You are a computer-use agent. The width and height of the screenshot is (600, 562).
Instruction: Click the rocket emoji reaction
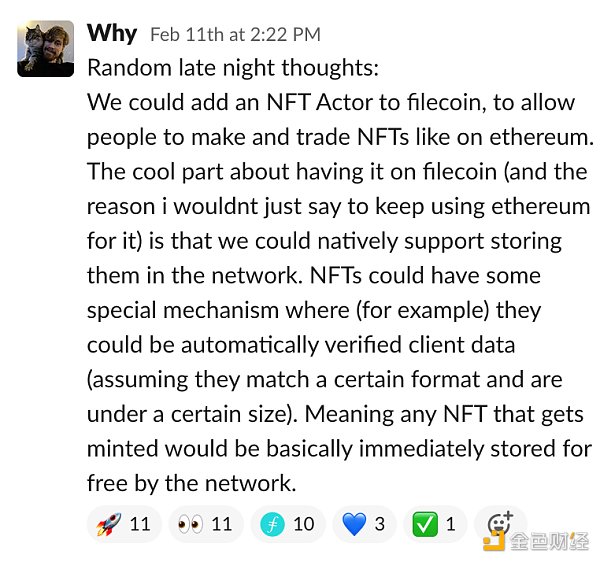(x=124, y=524)
